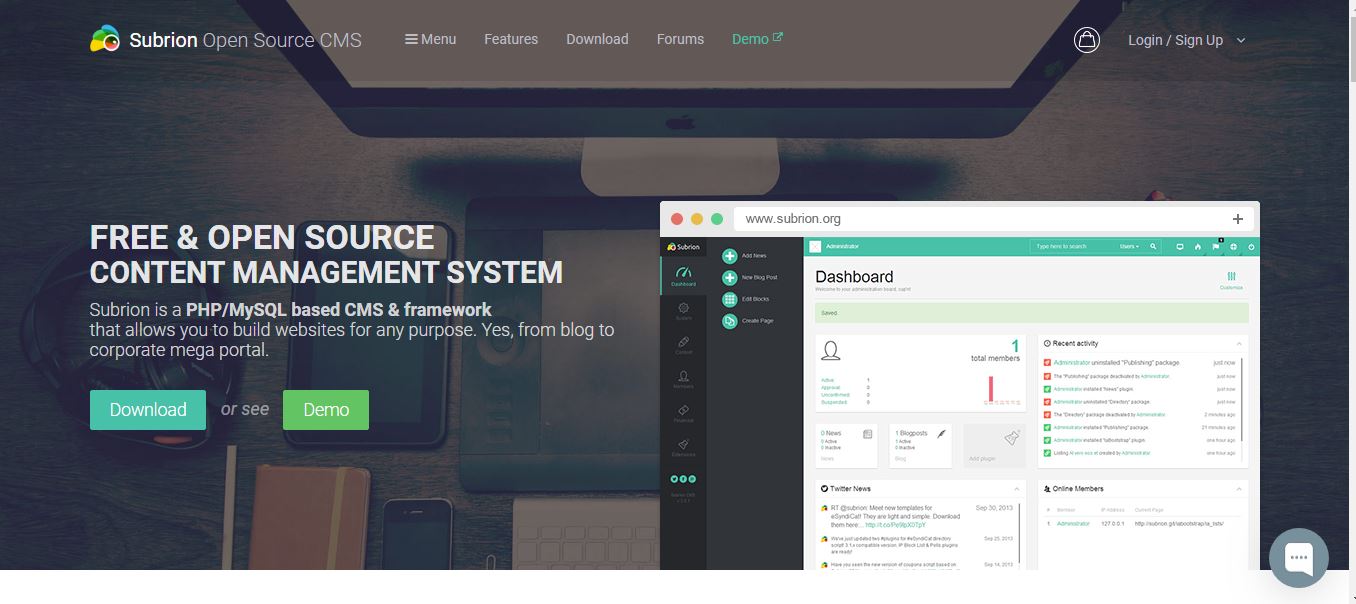This screenshot has height=604, width=1356.
Task: Click the www.subrion.org address bar in preview
Action: point(995,219)
